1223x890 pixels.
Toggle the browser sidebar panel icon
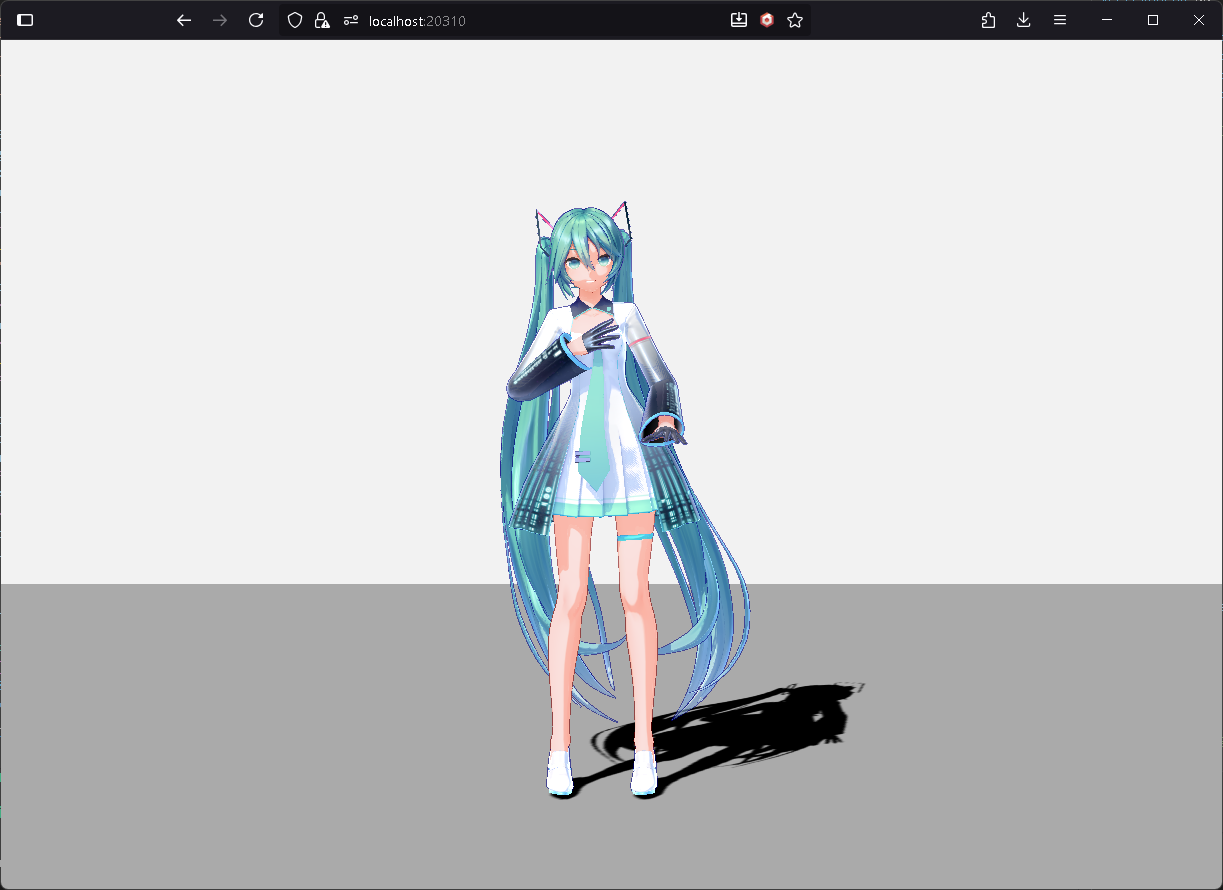click(x=25, y=20)
